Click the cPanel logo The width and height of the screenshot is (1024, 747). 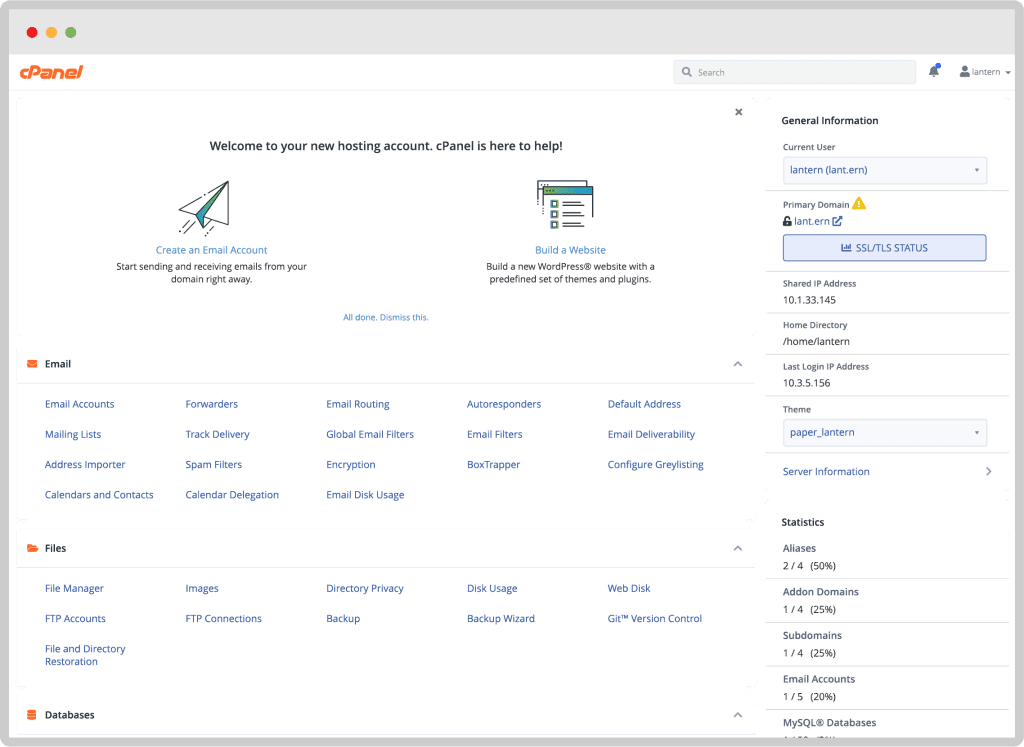52,72
